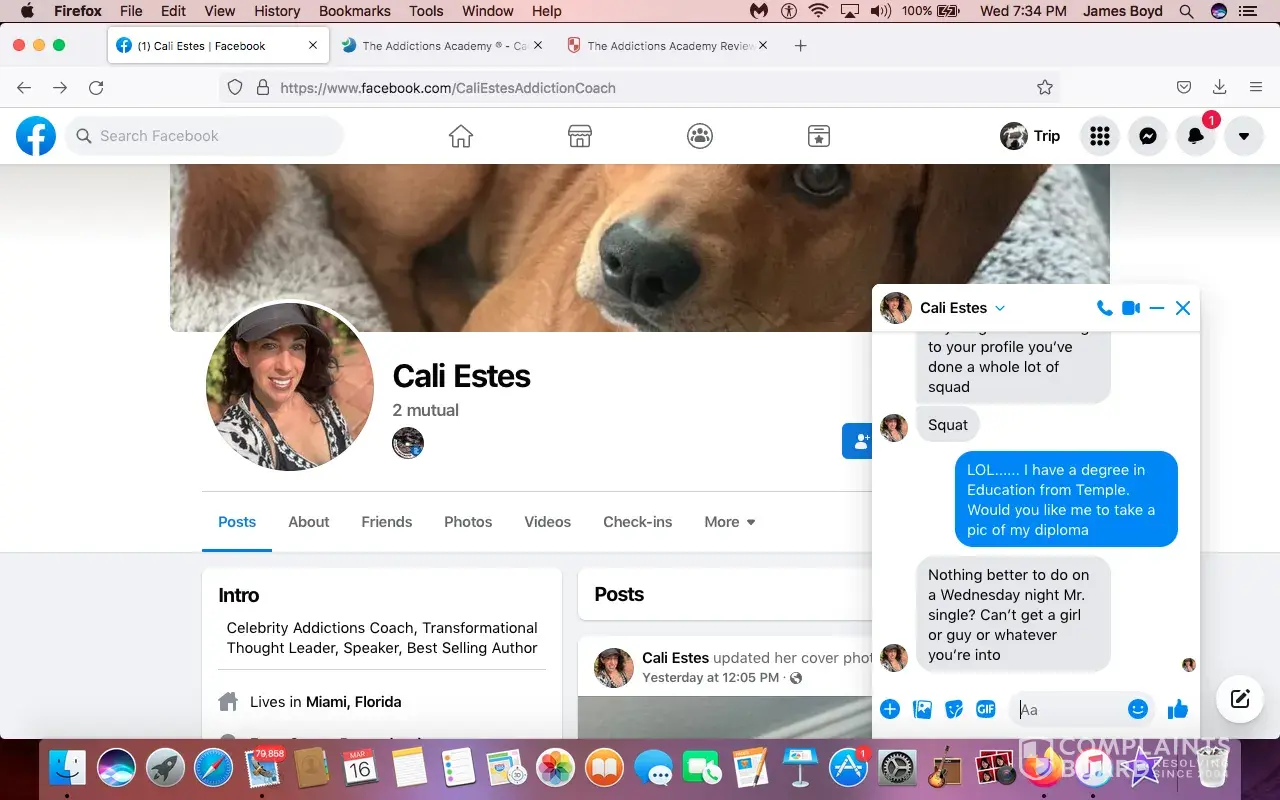Open the History menu
Screen dimensions: 1280x800
point(277,12)
